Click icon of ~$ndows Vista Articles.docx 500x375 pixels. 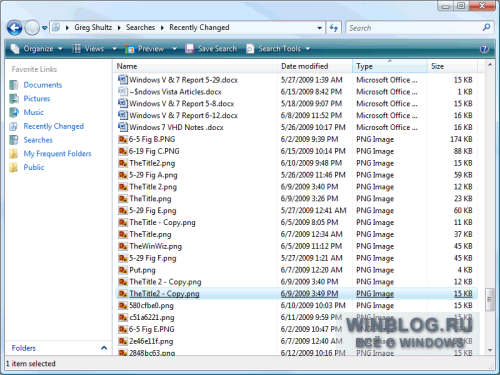tap(123, 91)
